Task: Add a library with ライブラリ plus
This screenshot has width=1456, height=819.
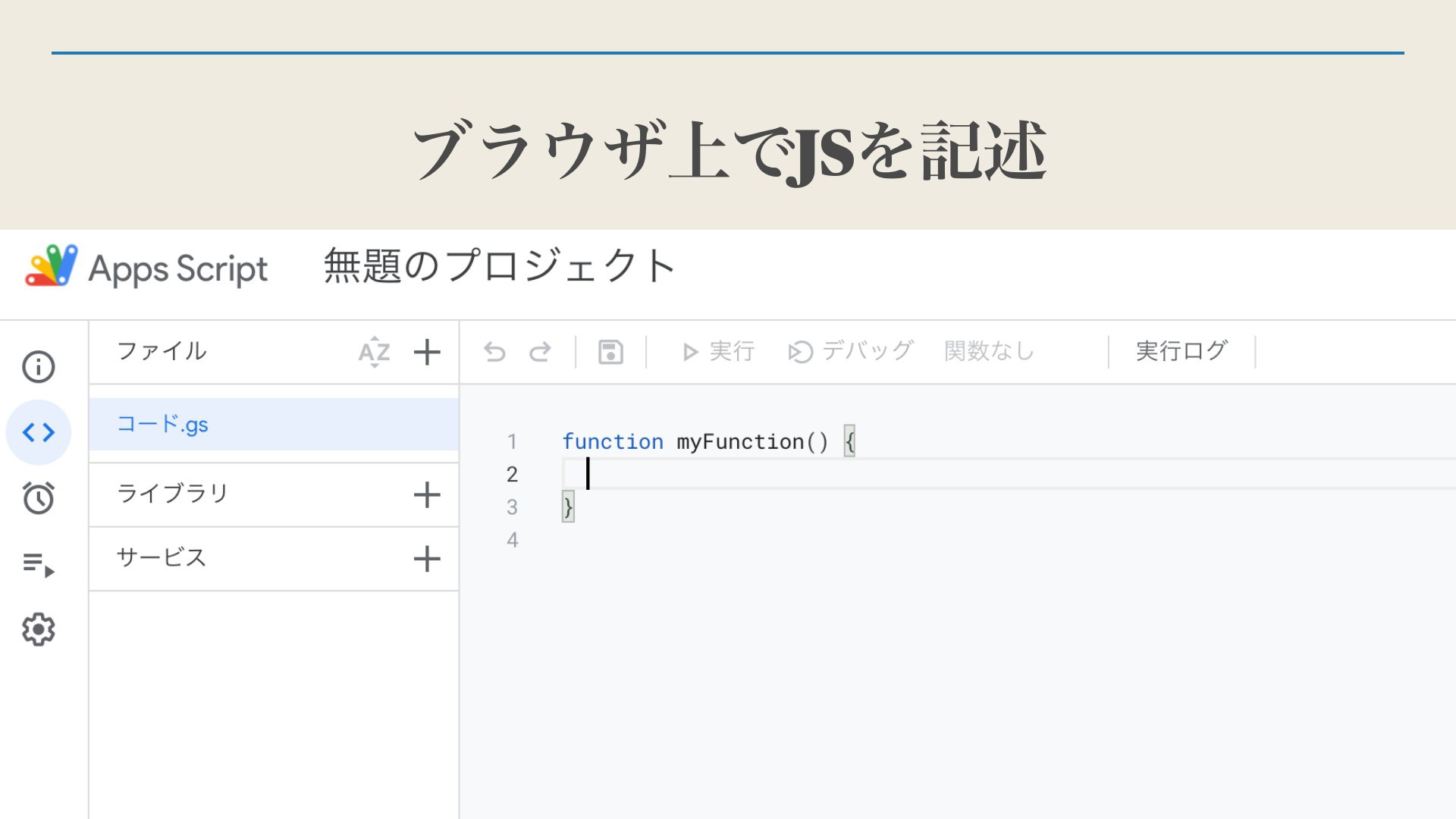Action: coord(427,494)
